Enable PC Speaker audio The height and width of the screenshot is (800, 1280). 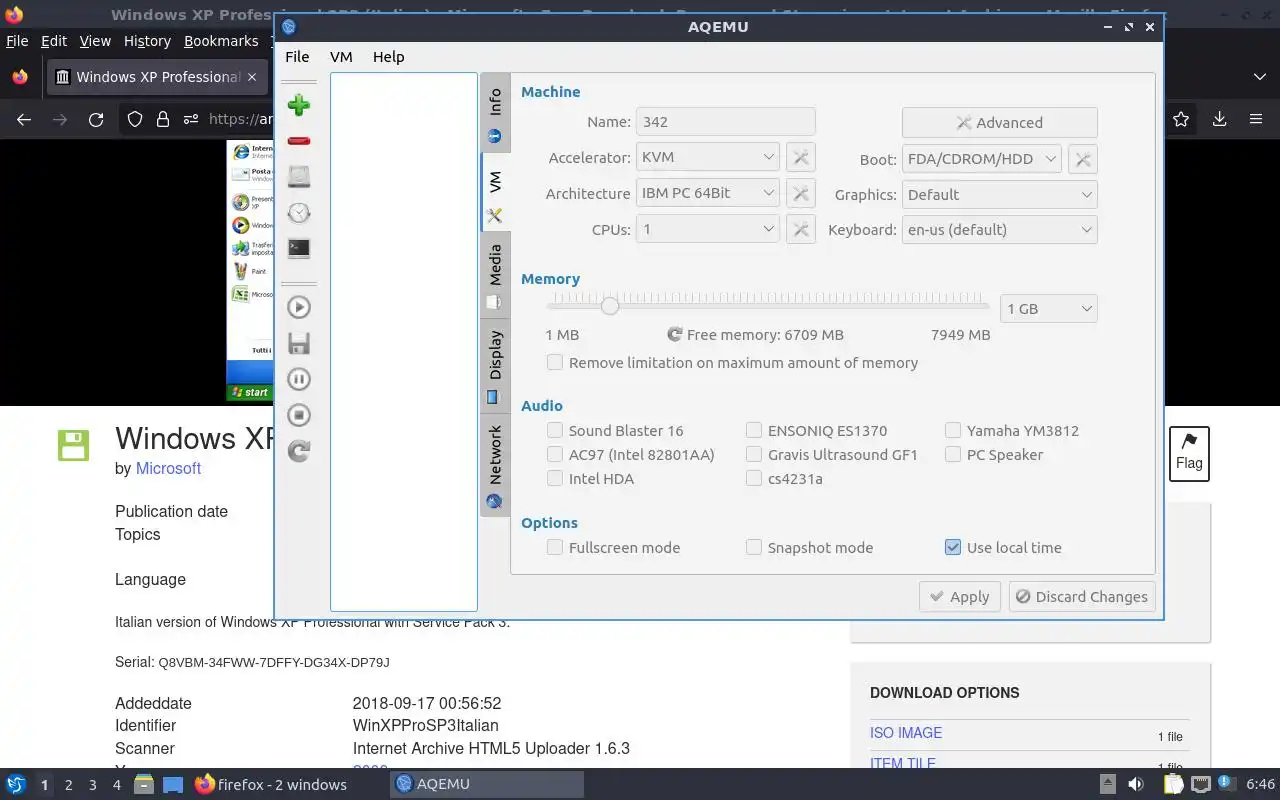(953, 455)
